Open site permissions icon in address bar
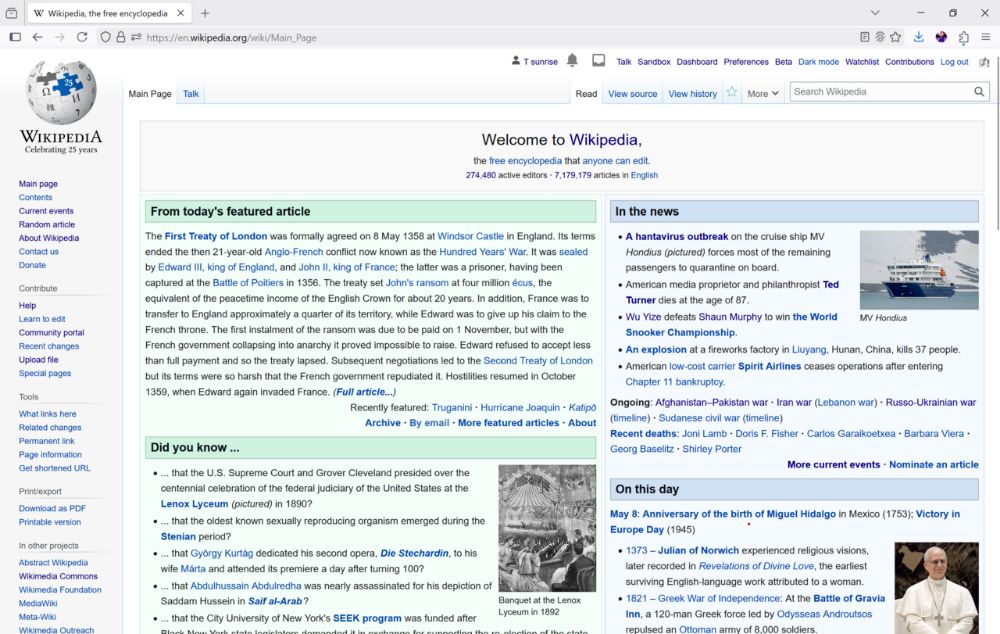This screenshot has height=634, width=1000. (136, 37)
